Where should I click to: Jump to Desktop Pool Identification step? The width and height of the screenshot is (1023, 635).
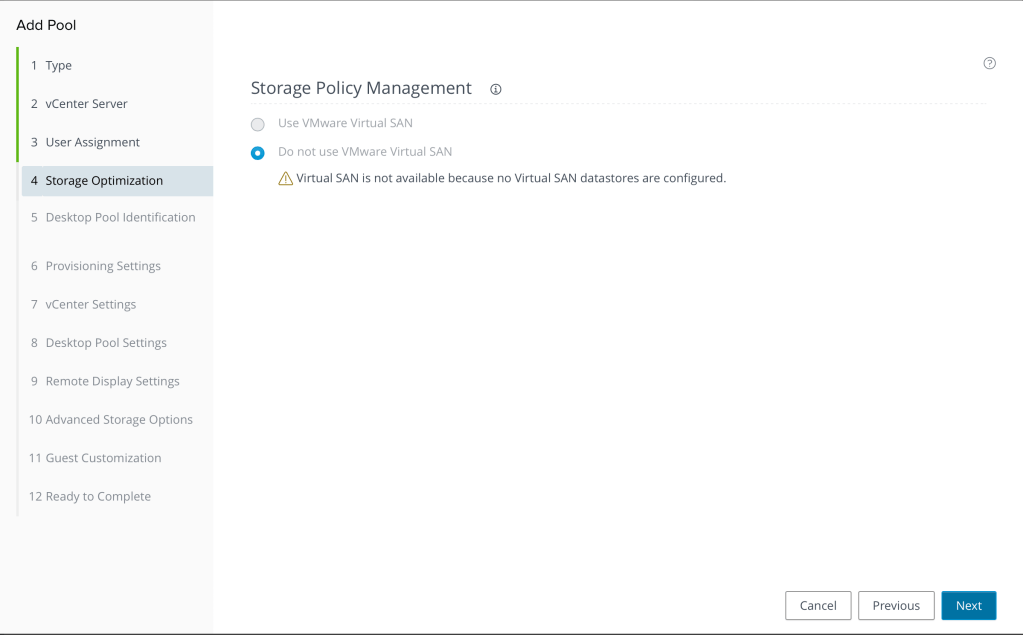(x=120, y=218)
